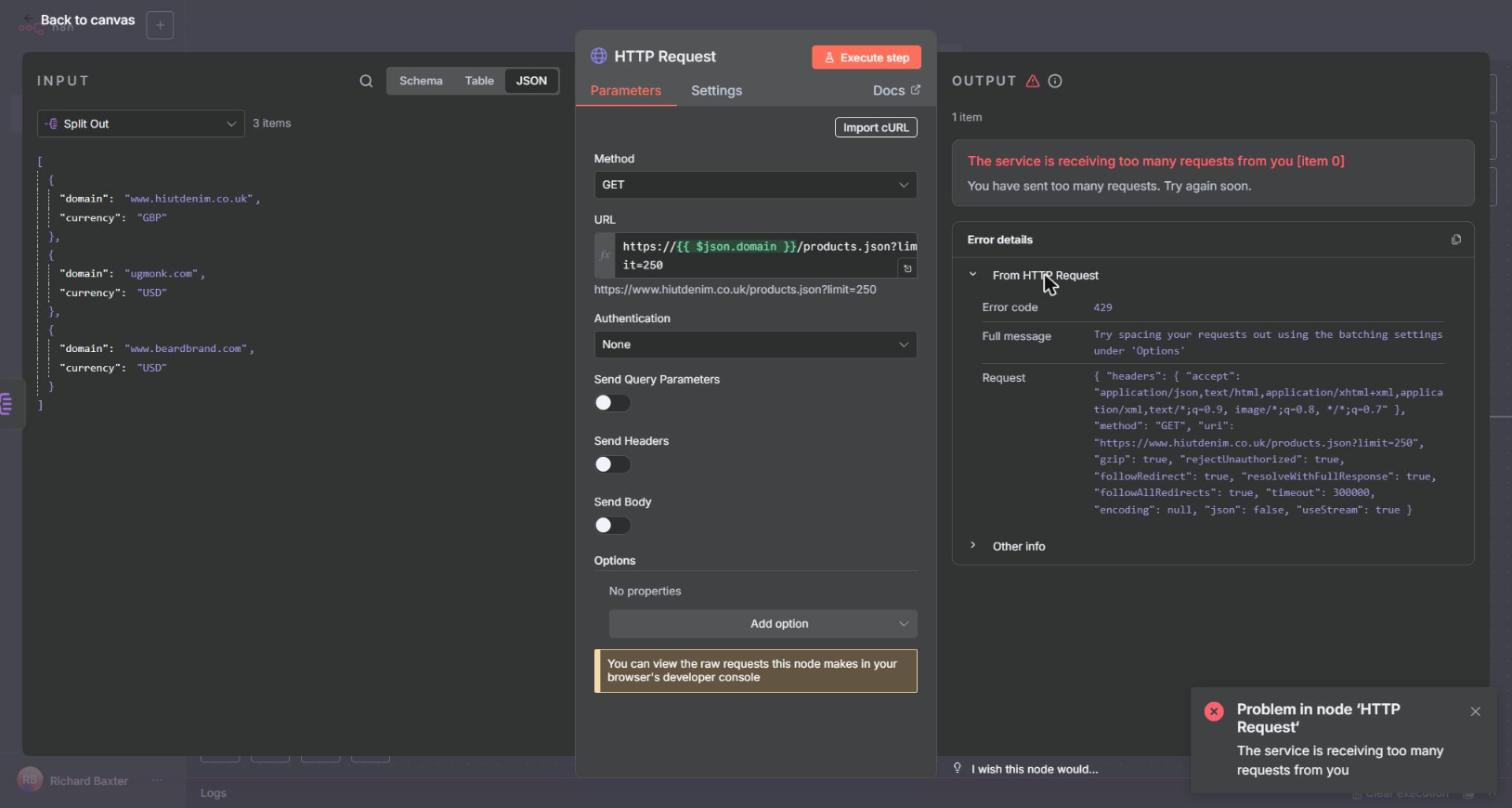Click the search icon in Input panel

click(366, 81)
